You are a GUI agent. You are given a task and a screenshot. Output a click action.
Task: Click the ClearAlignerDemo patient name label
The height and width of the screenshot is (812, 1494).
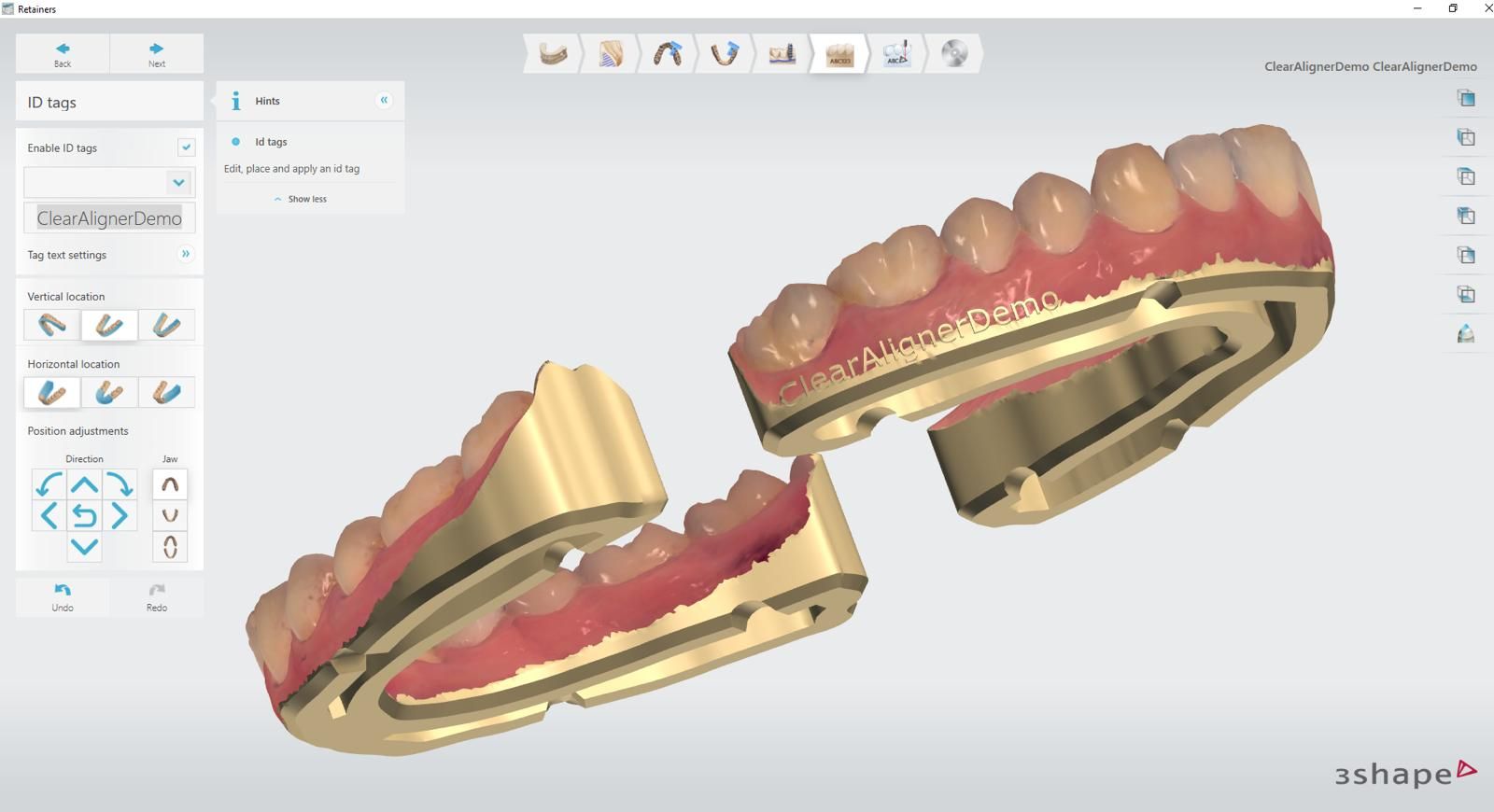click(1371, 66)
